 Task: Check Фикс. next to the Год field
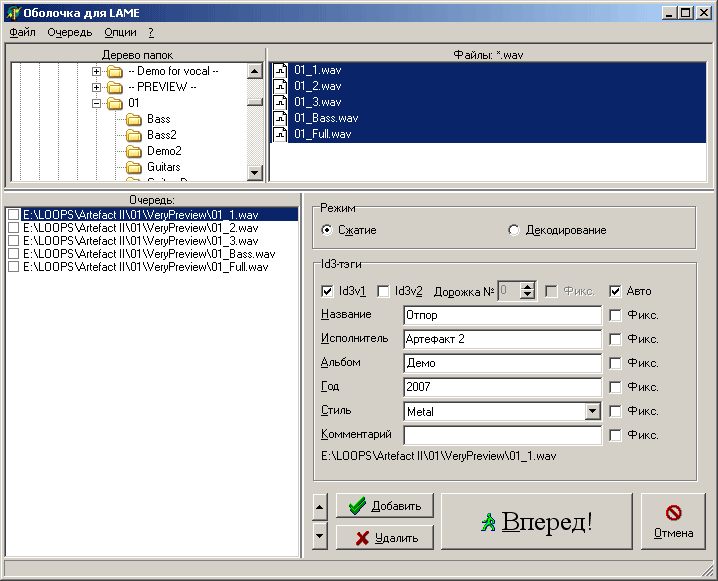pyautogui.click(x=615, y=387)
